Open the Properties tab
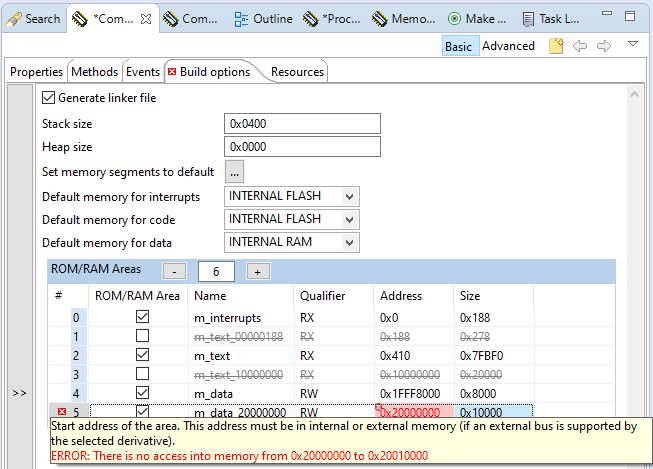The image size is (653, 469). click(x=36, y=72)
